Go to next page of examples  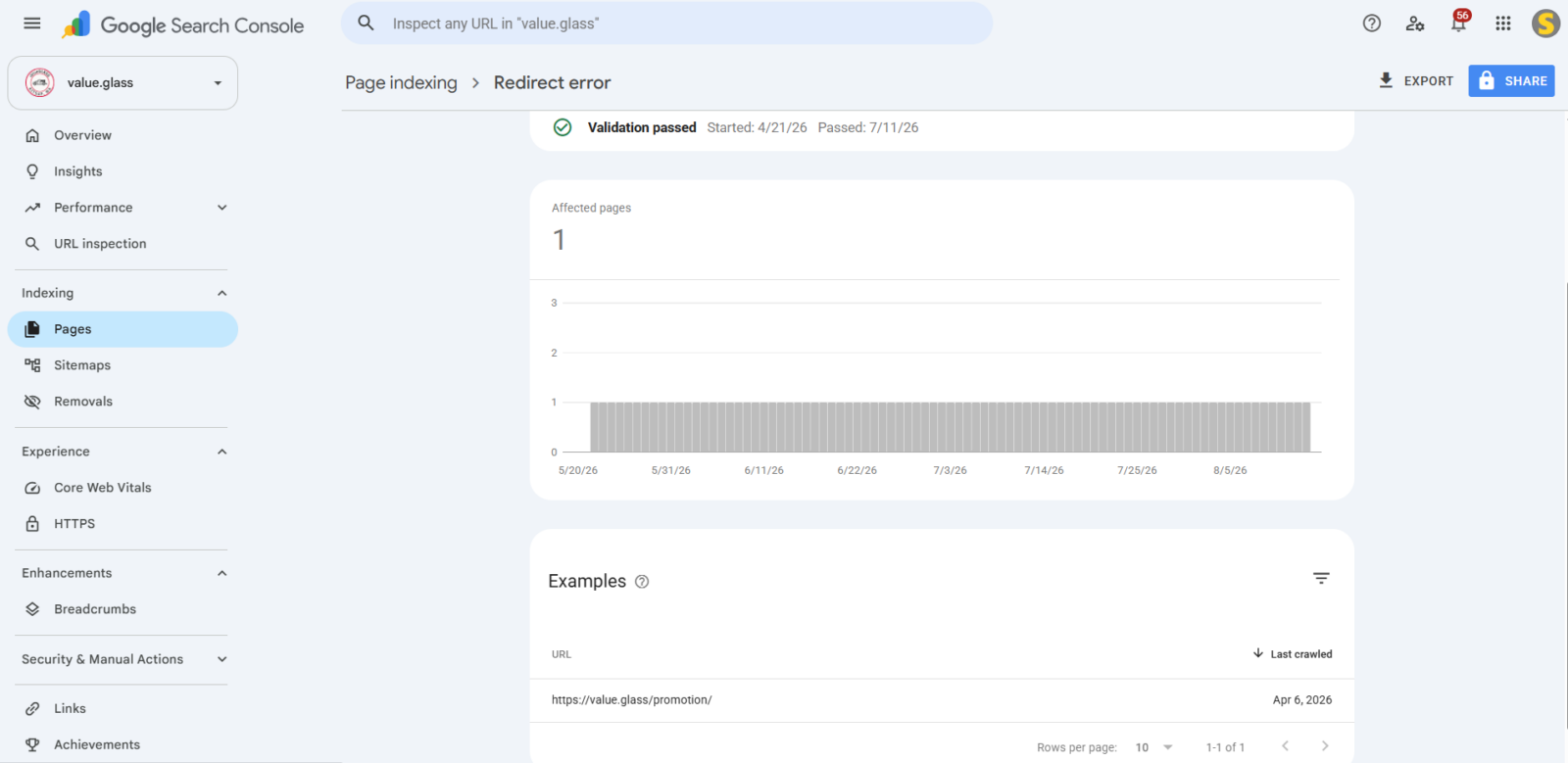pyautogui.click(x=1325, y=746)
